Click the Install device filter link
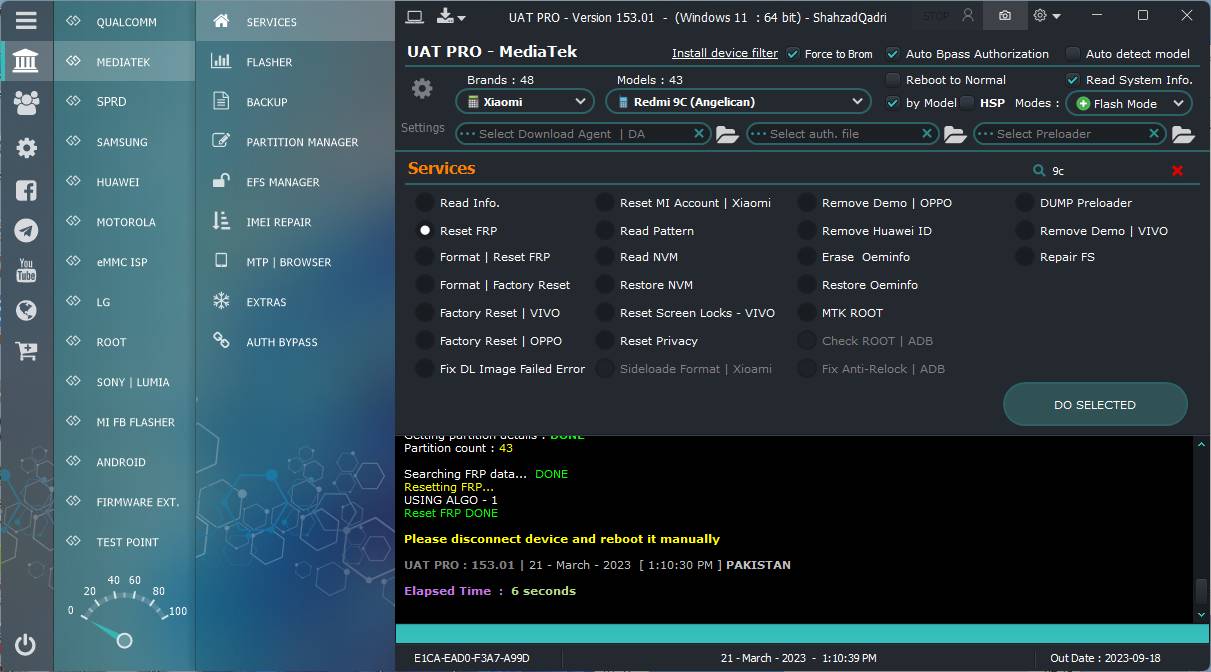 click(x=725, y=53)
